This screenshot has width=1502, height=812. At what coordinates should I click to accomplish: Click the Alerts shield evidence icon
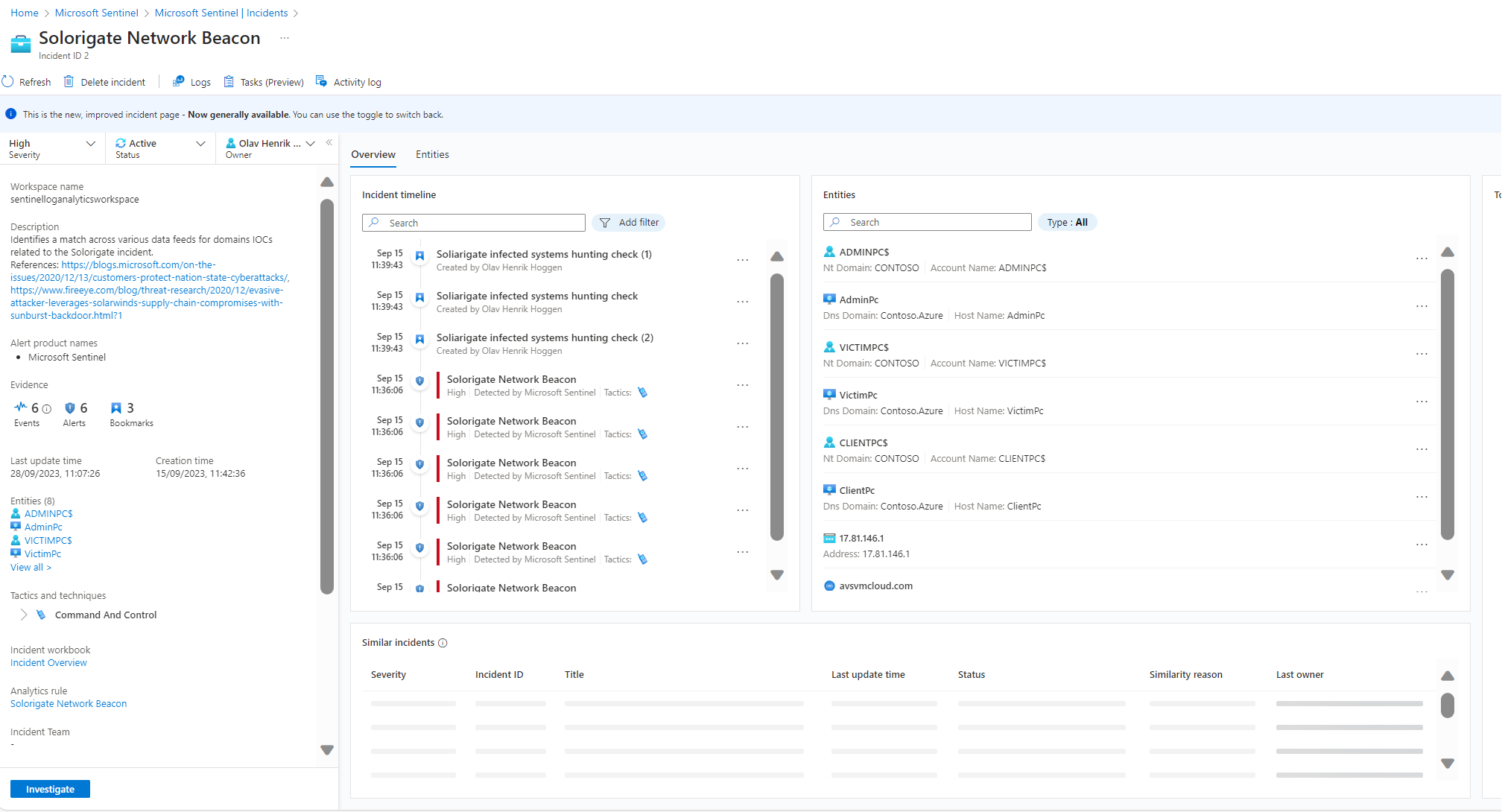(x=70, y=408)
